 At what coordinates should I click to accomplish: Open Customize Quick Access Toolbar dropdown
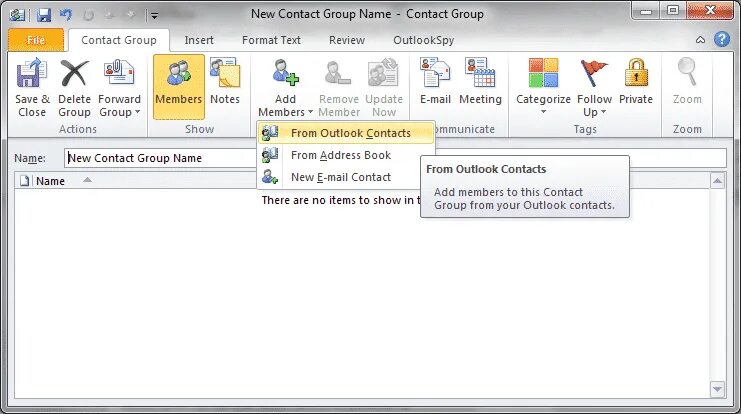(x=154, y=16)
